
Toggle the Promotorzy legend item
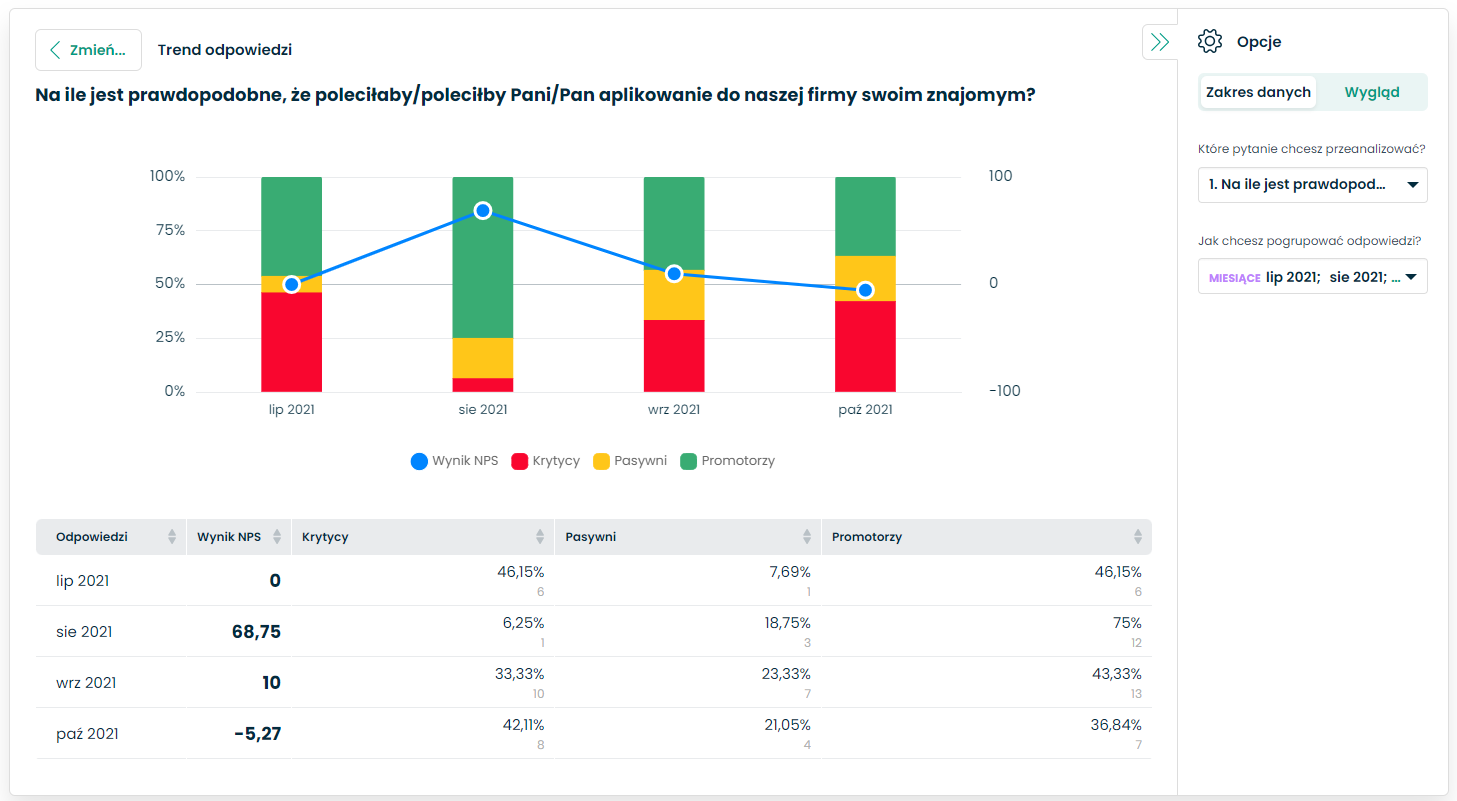(728, 461)
